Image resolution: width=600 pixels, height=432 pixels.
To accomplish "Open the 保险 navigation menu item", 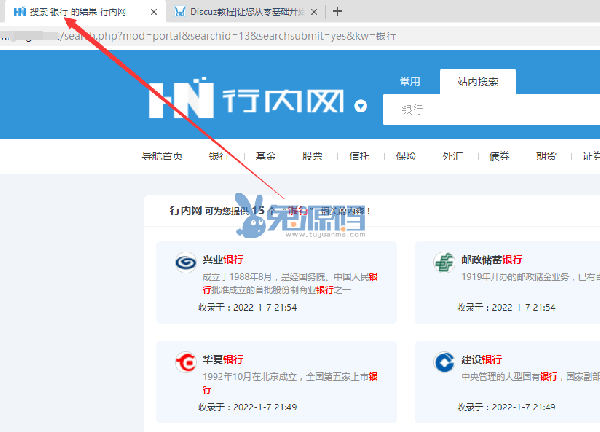I will 406,156.
